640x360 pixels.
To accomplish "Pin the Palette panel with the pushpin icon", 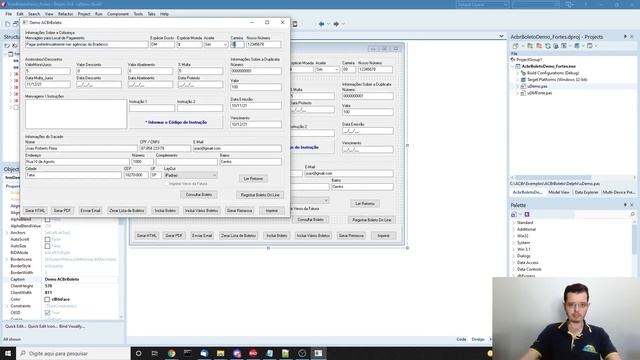I will 625,205.
